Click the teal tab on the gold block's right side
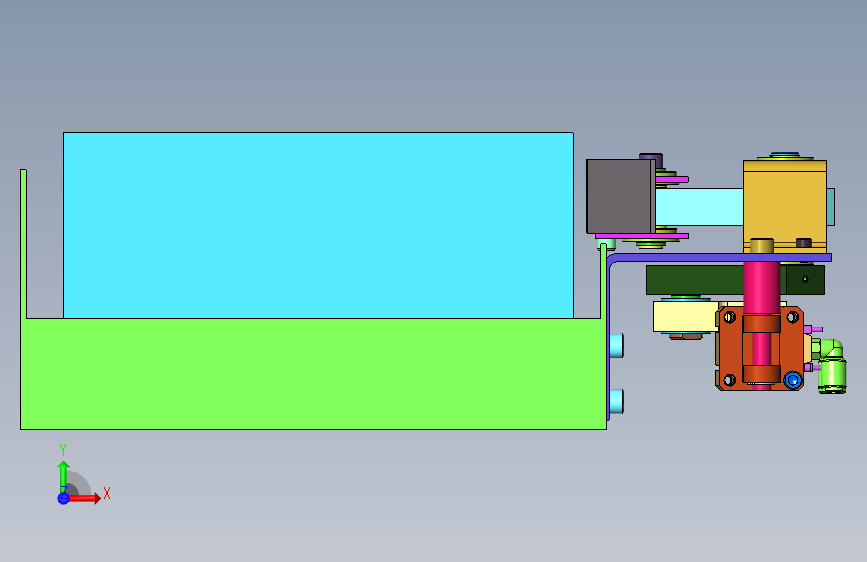Viewport: 867px width, 562px height. pyautogui.click(x=831, y=207)
